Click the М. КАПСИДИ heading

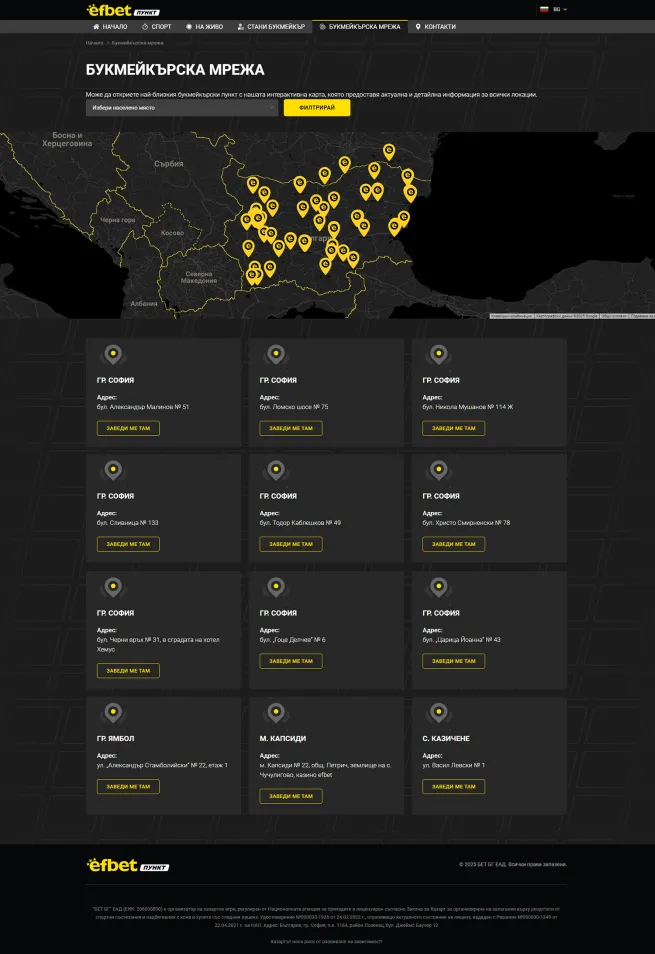coord(283,739)
